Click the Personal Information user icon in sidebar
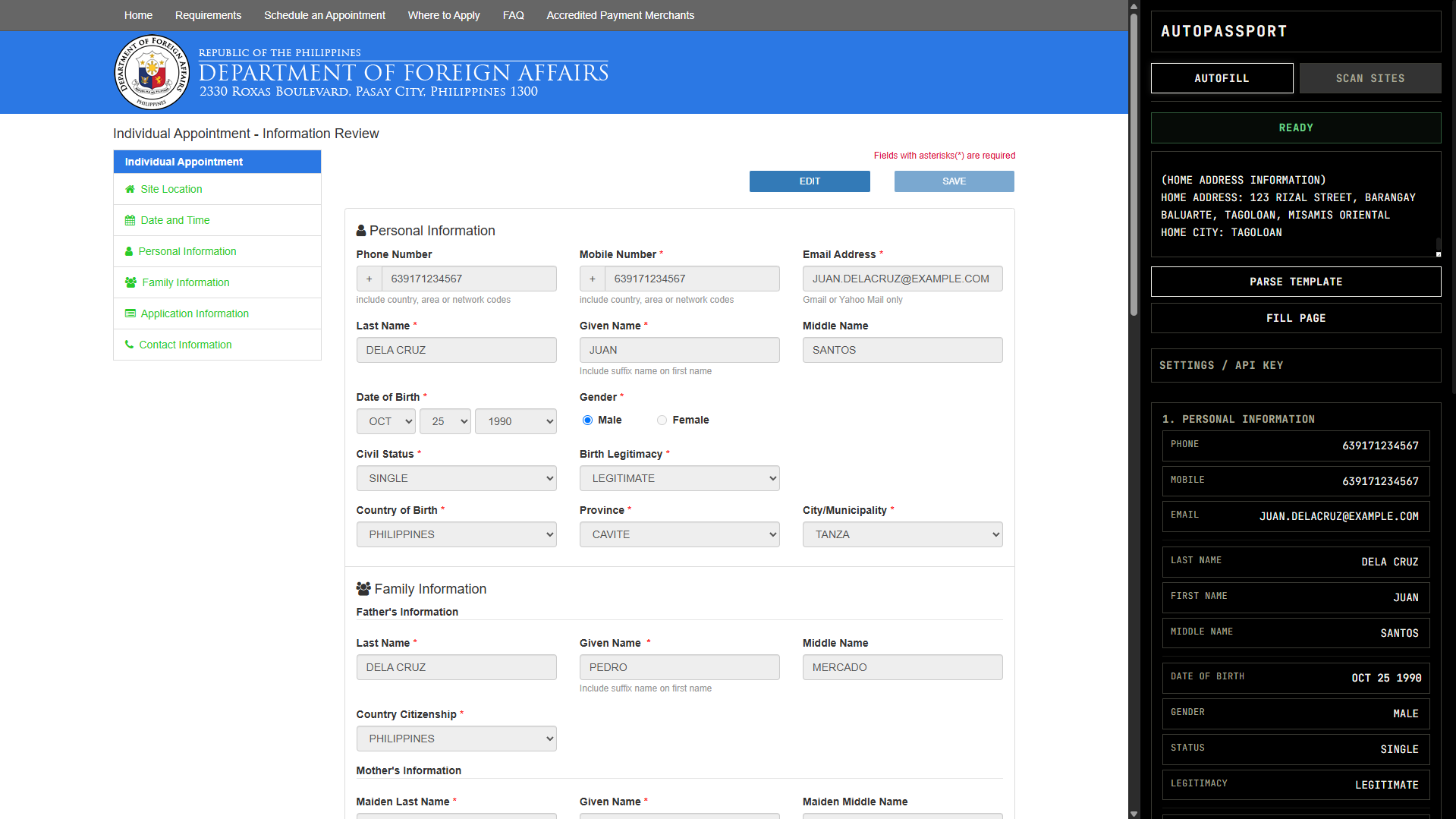The height and width of the screenshot is (819, 1456). [x=129, y=251]
